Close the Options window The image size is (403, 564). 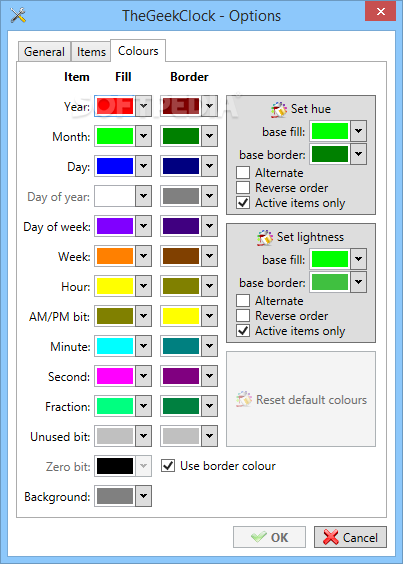381,11
